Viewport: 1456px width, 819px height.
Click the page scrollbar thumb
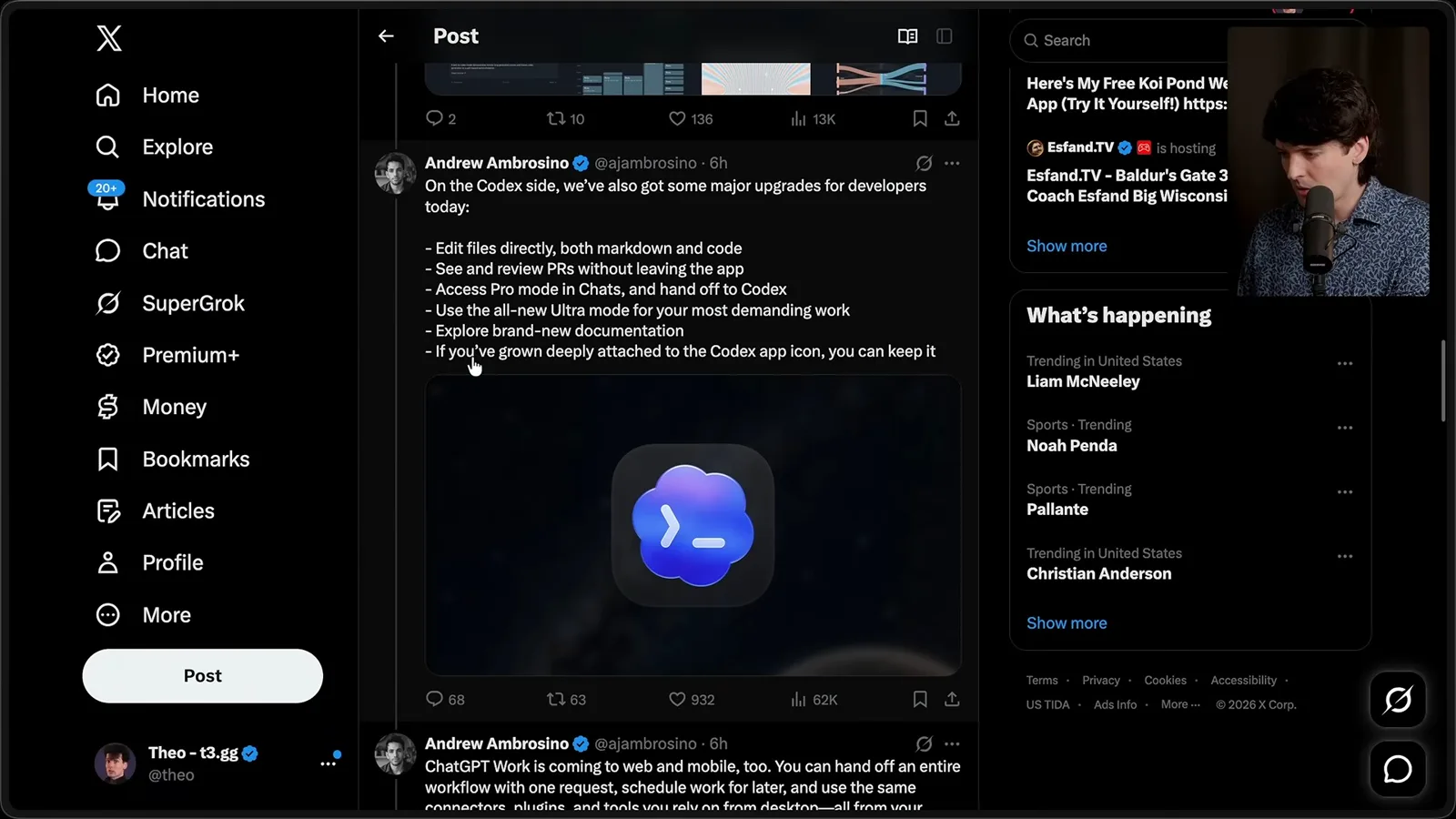coord(1443,381)
